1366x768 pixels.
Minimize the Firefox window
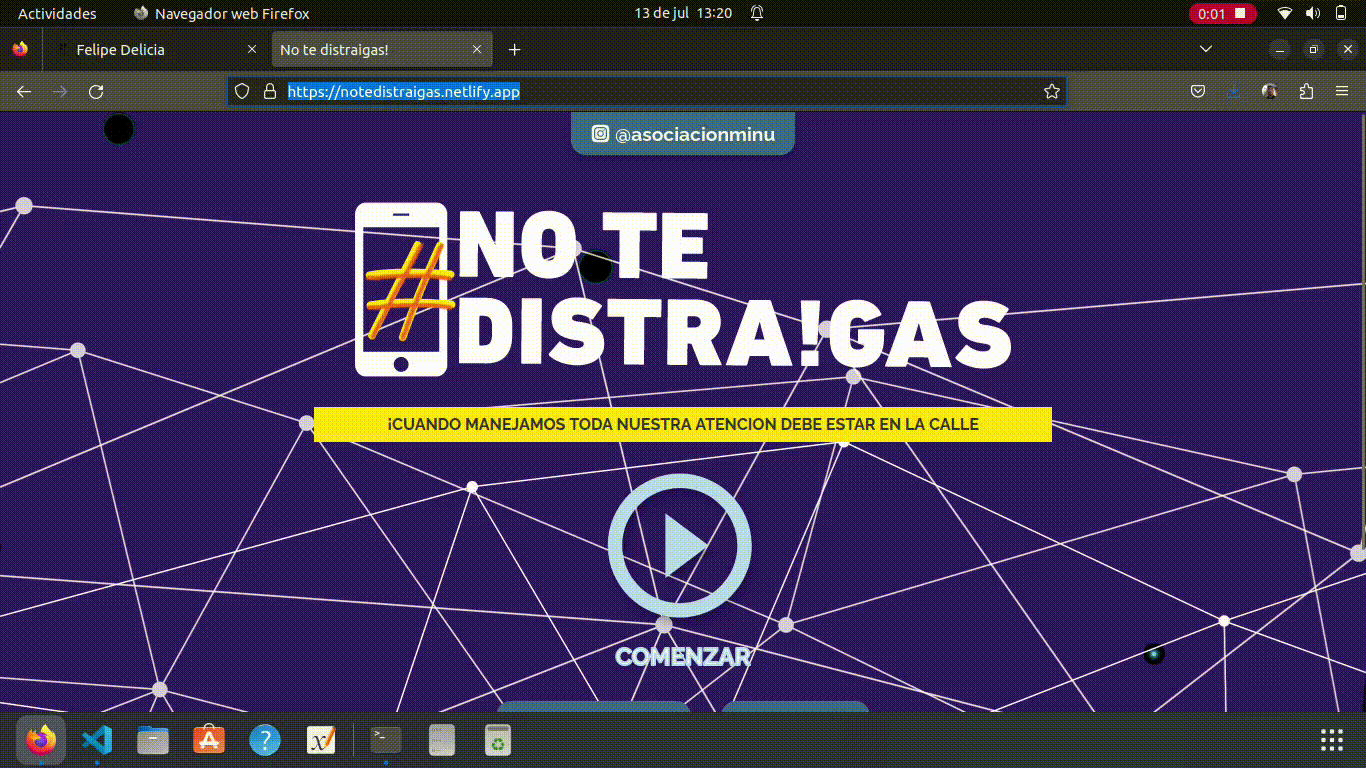1280,49
